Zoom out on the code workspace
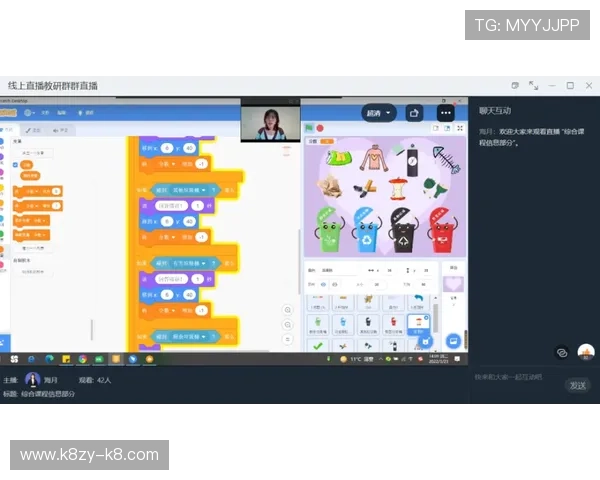 coord(288,327)
